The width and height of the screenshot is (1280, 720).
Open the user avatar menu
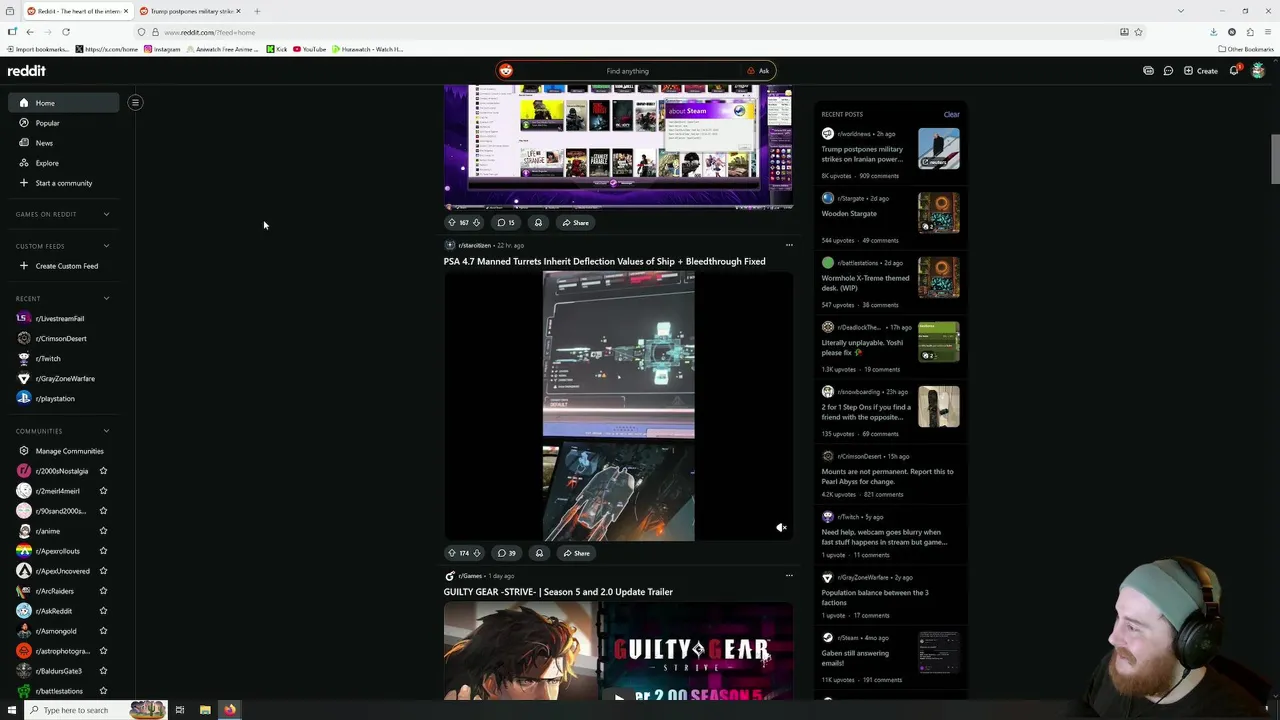[1258, 71]
